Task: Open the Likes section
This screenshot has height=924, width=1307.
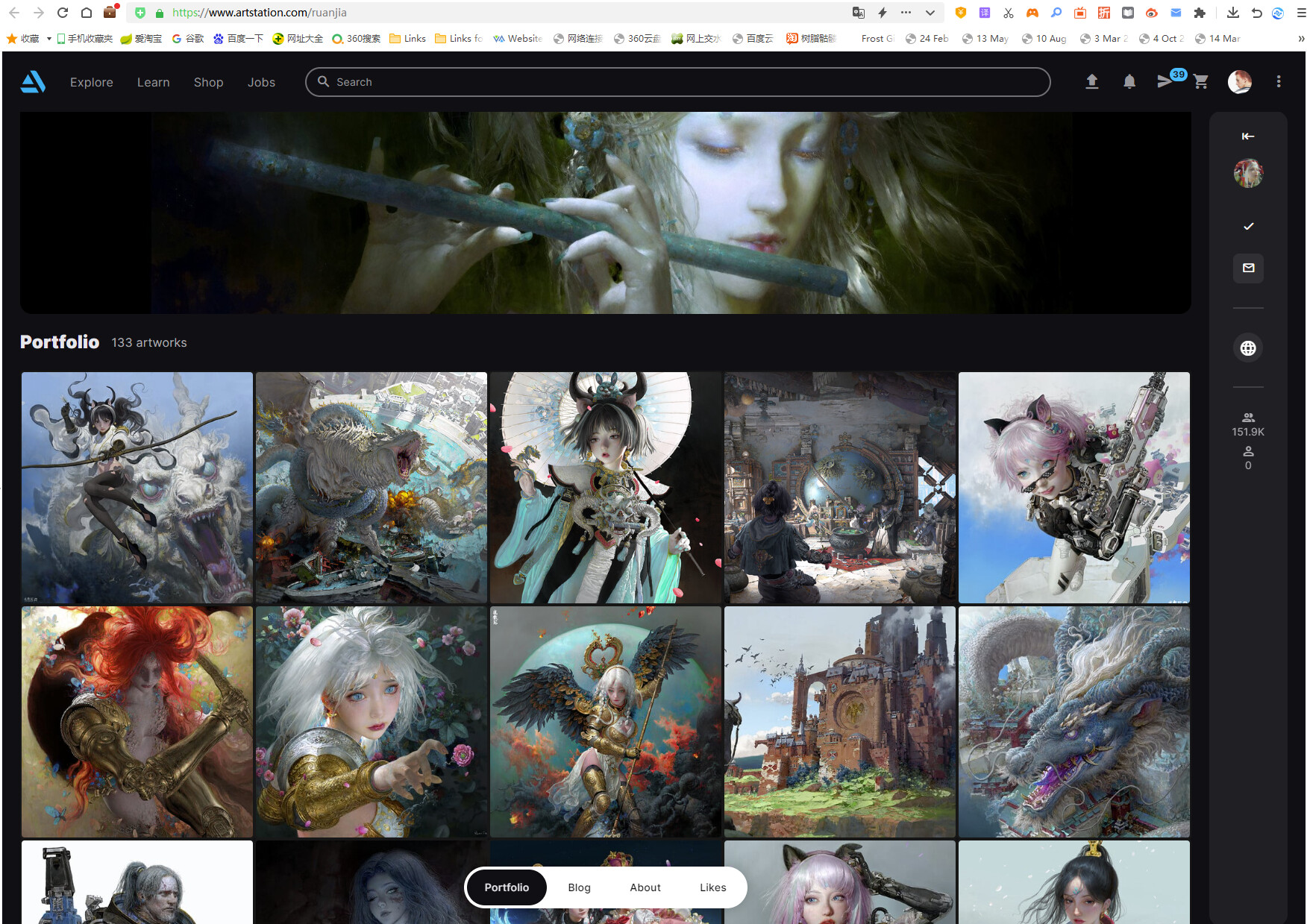Action: [712, 887]
